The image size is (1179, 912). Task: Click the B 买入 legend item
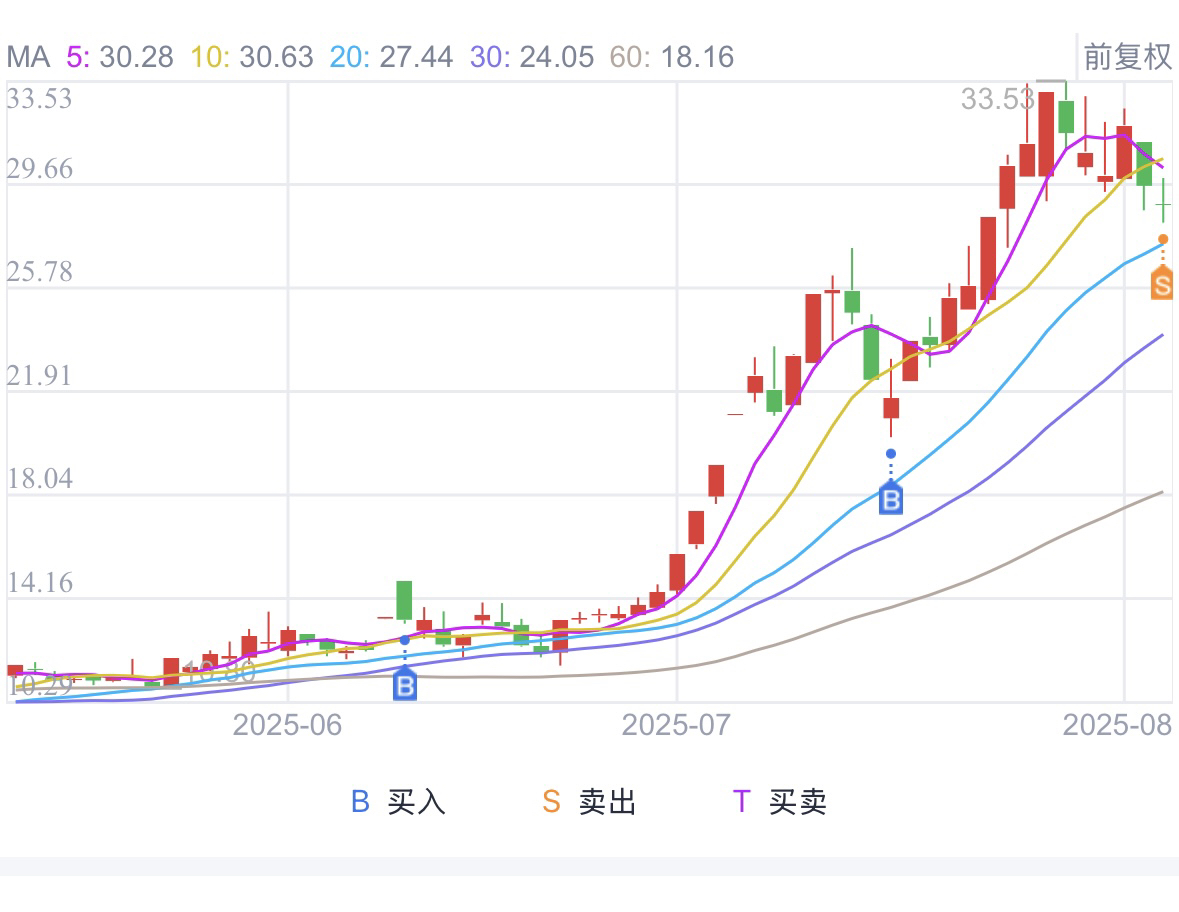pyautogui.click(x=399, y=801)
